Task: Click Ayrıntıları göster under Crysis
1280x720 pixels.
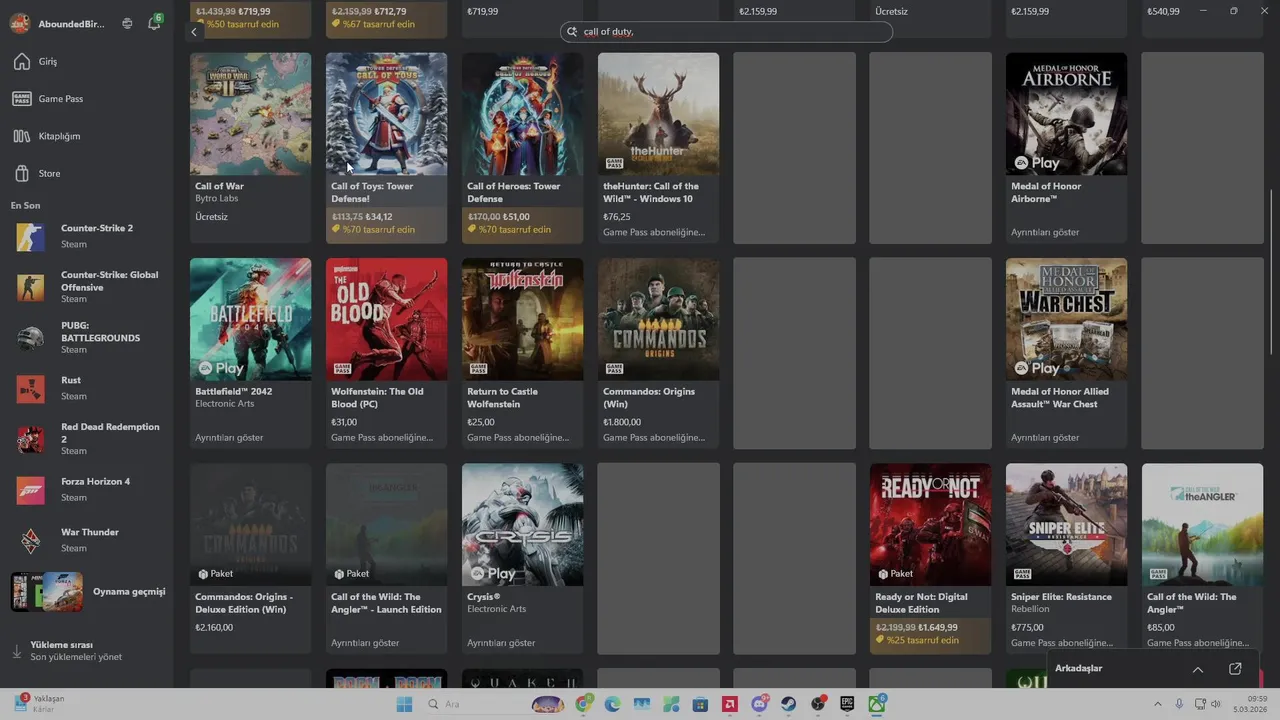Action: [501, 643]
